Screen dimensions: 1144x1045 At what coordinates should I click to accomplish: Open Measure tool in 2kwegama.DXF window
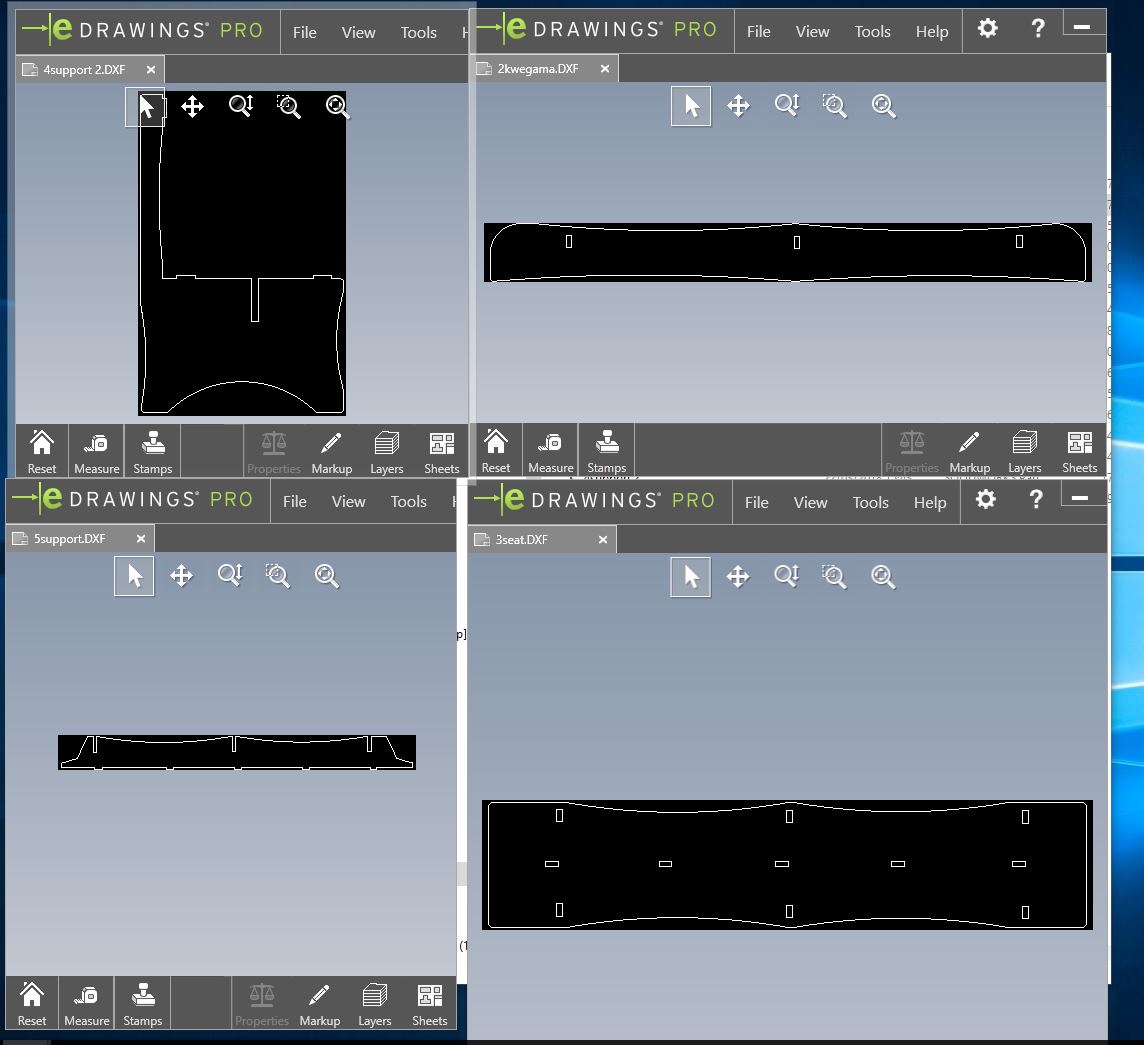550,451
